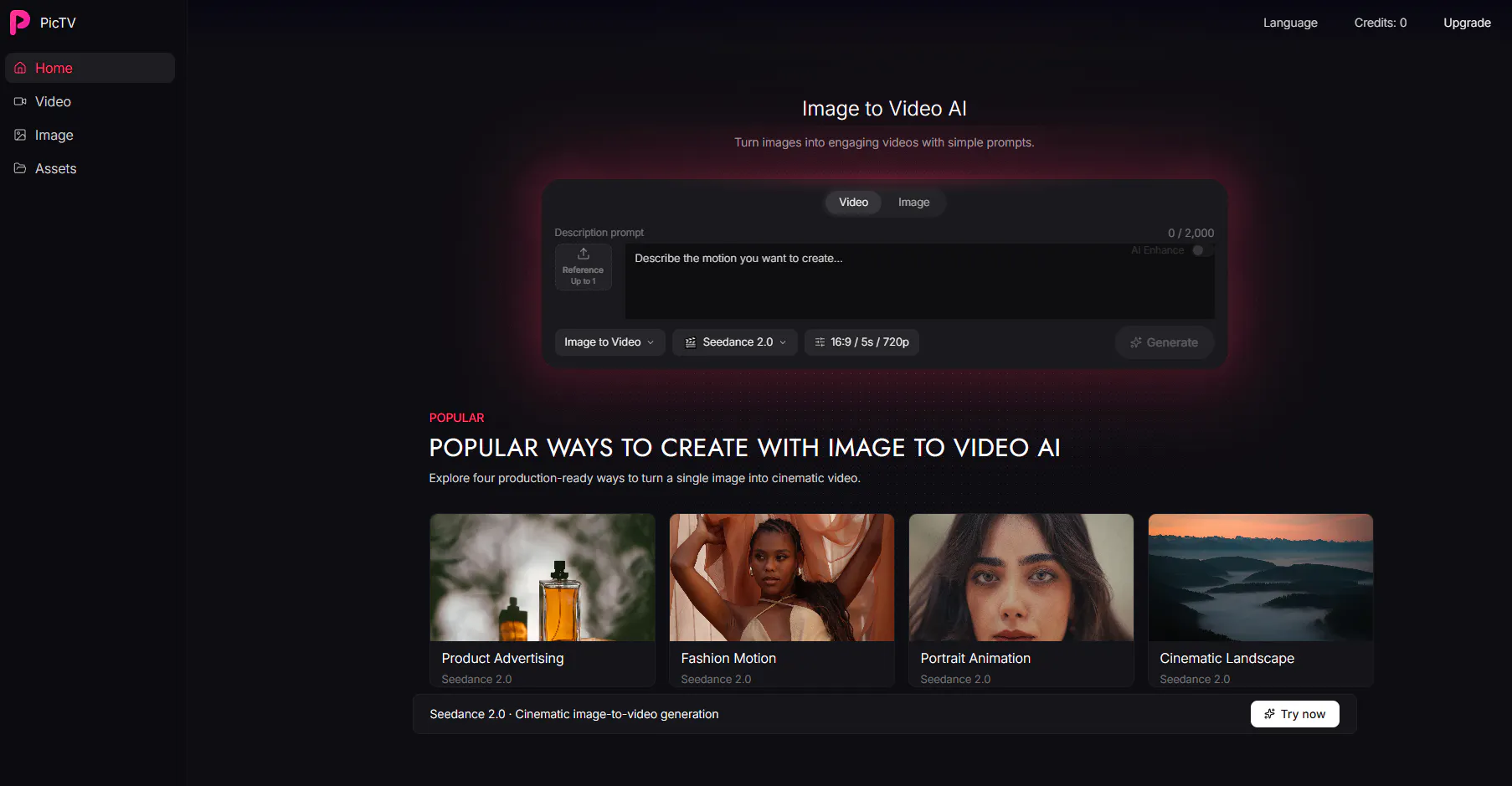The height and width of the screenshot is (786, 1512).
Task: Click the PicTV logo icon
Action: 19,23
